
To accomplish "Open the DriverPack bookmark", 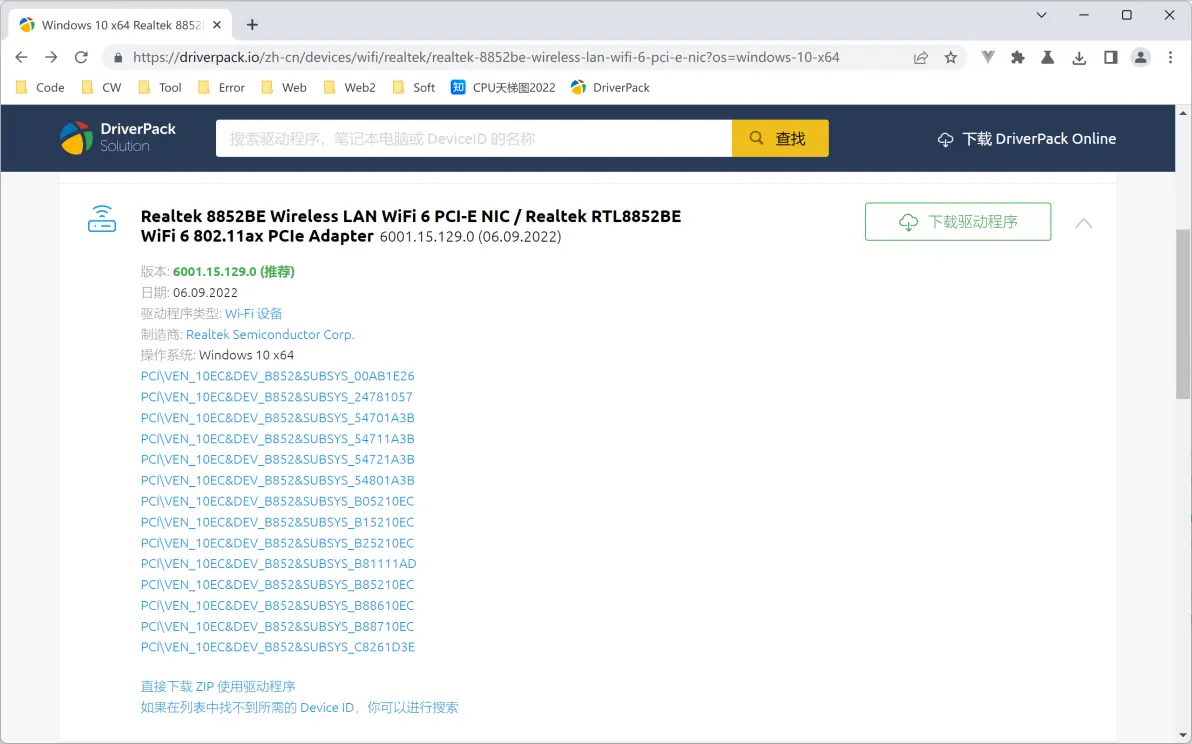I will [x=610, y=87].
